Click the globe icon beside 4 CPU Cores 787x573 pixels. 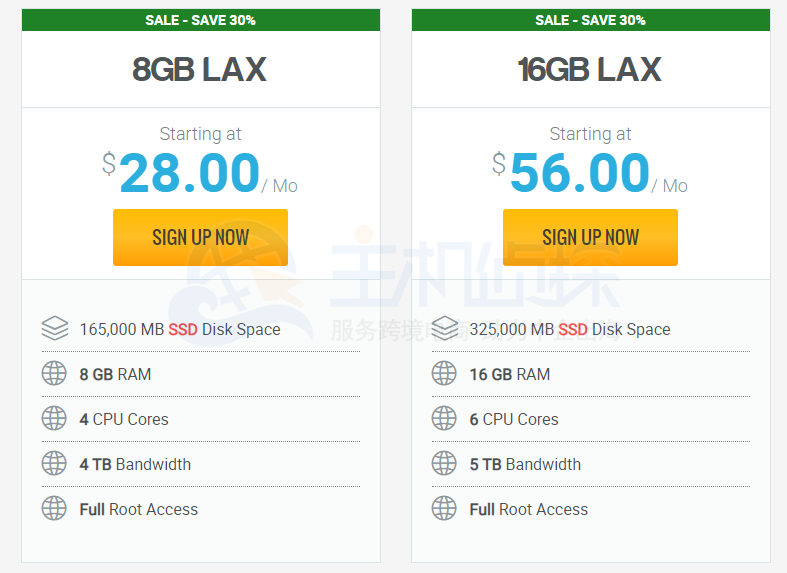coord(54,419)
